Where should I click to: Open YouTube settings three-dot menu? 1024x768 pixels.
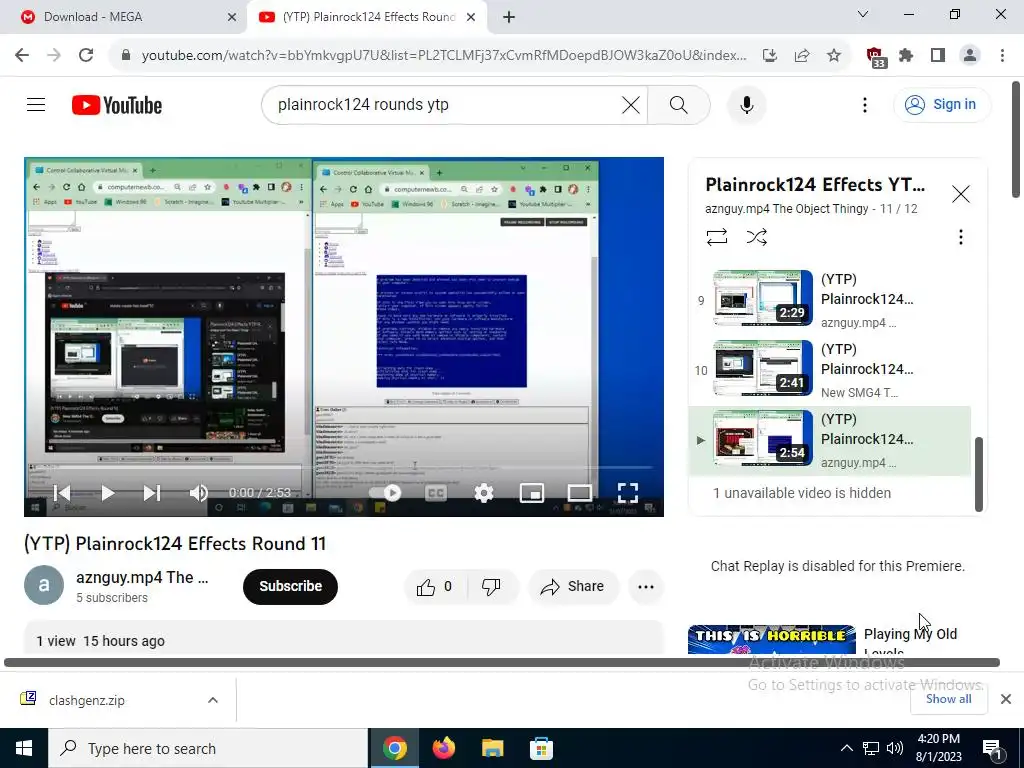coord(865,104)
